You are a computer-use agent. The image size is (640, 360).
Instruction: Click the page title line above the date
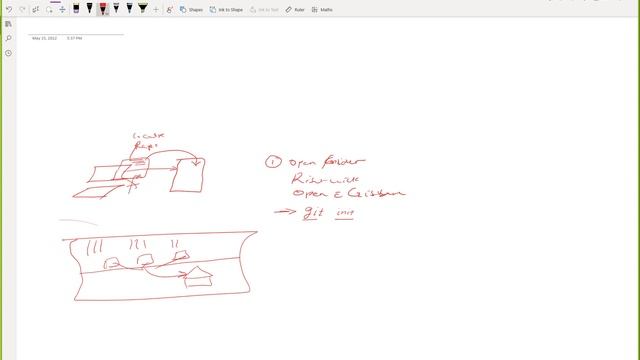(x=76, y=34)
